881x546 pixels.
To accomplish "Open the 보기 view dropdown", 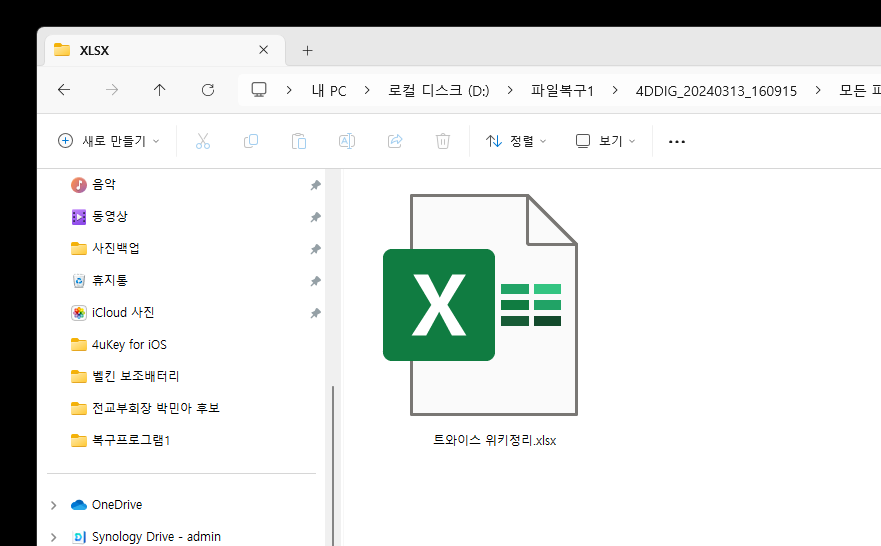I will (x=606, y=141).
